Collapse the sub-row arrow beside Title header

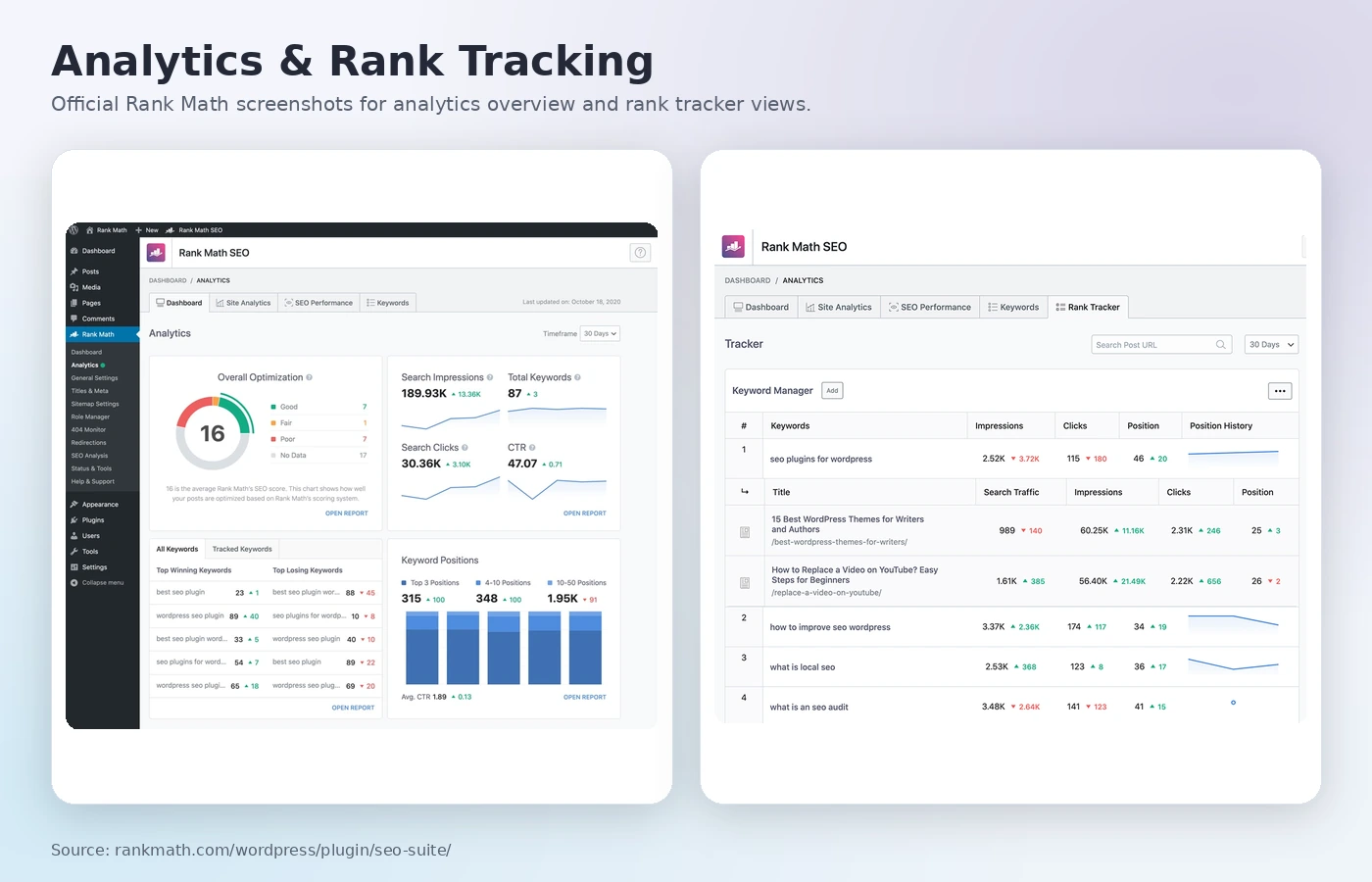pyautogui.click(x=745, y=492)
